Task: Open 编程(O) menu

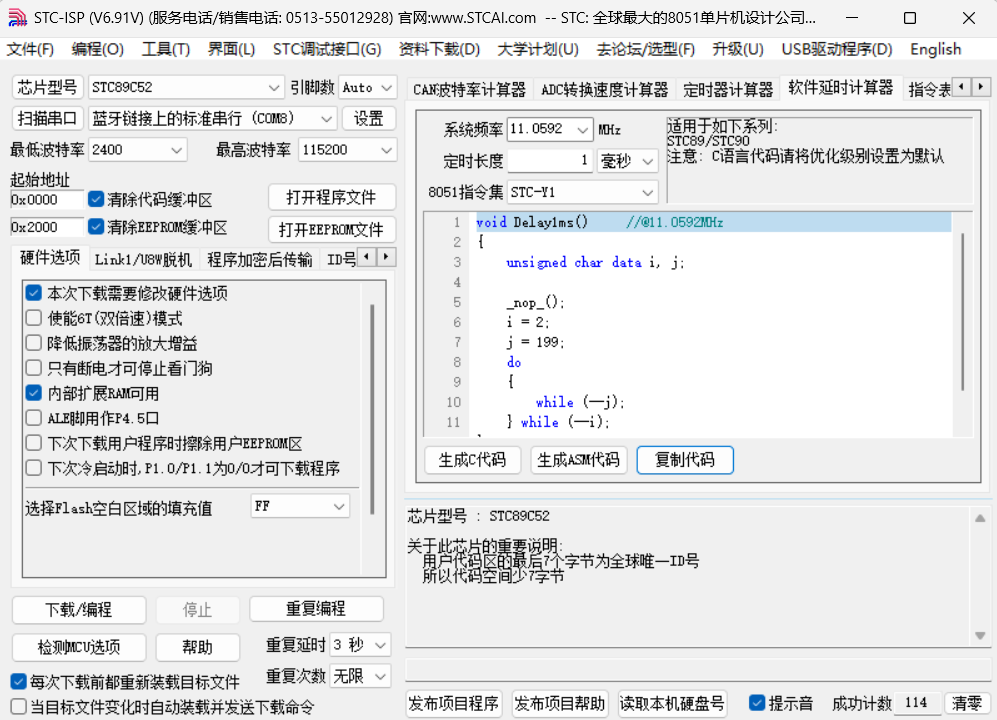Action: click(x=97, y=50)
